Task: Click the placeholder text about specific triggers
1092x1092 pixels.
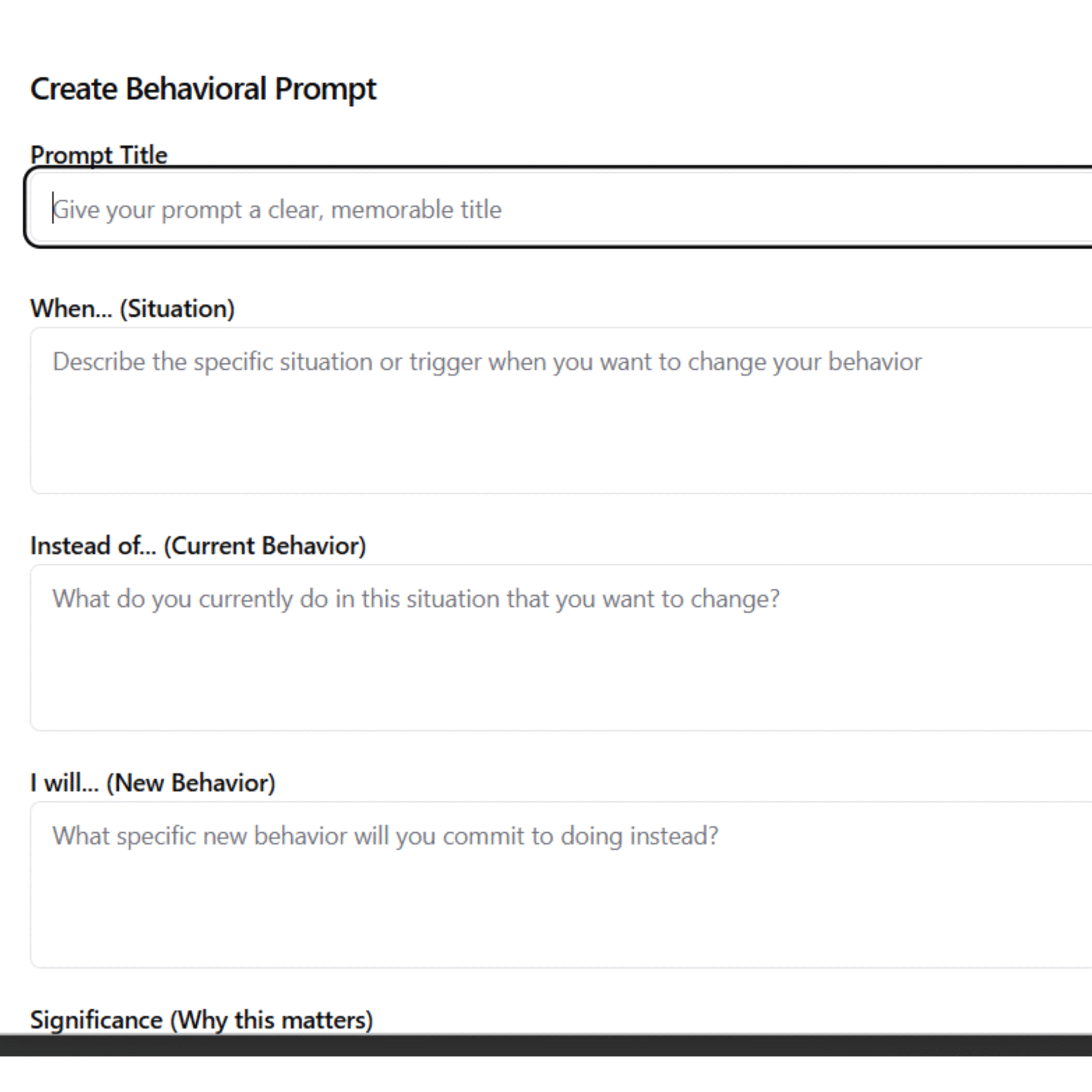Action: click(x=487, y=361)
